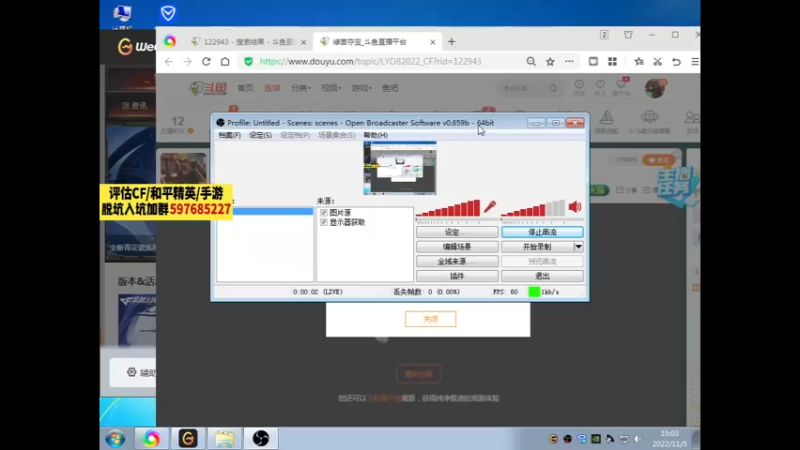
Task: Toggle the 显示器获取 source checkbox
Action: 323,222
